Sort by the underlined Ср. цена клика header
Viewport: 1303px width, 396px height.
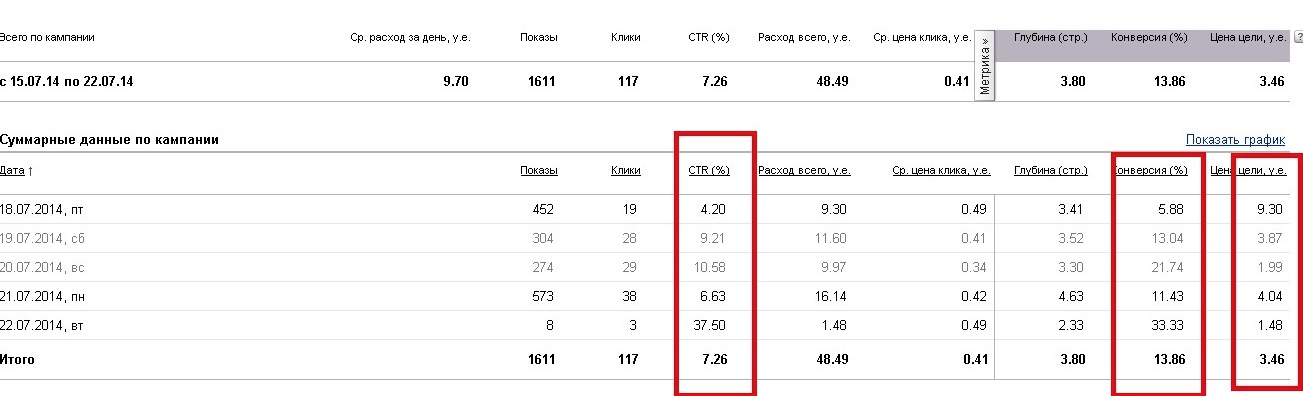941,170
